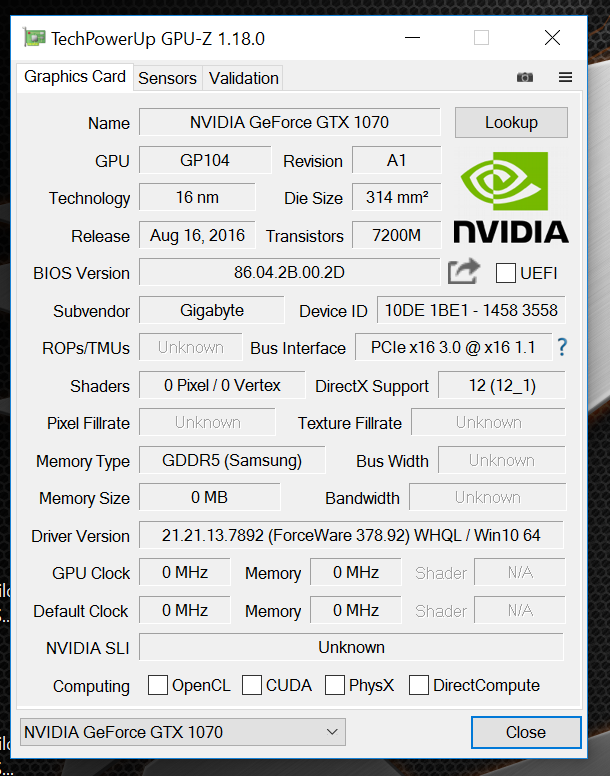Click the Bandwidth Unknown field
Screen dimensions: 610x776
(x=487, y=497)
